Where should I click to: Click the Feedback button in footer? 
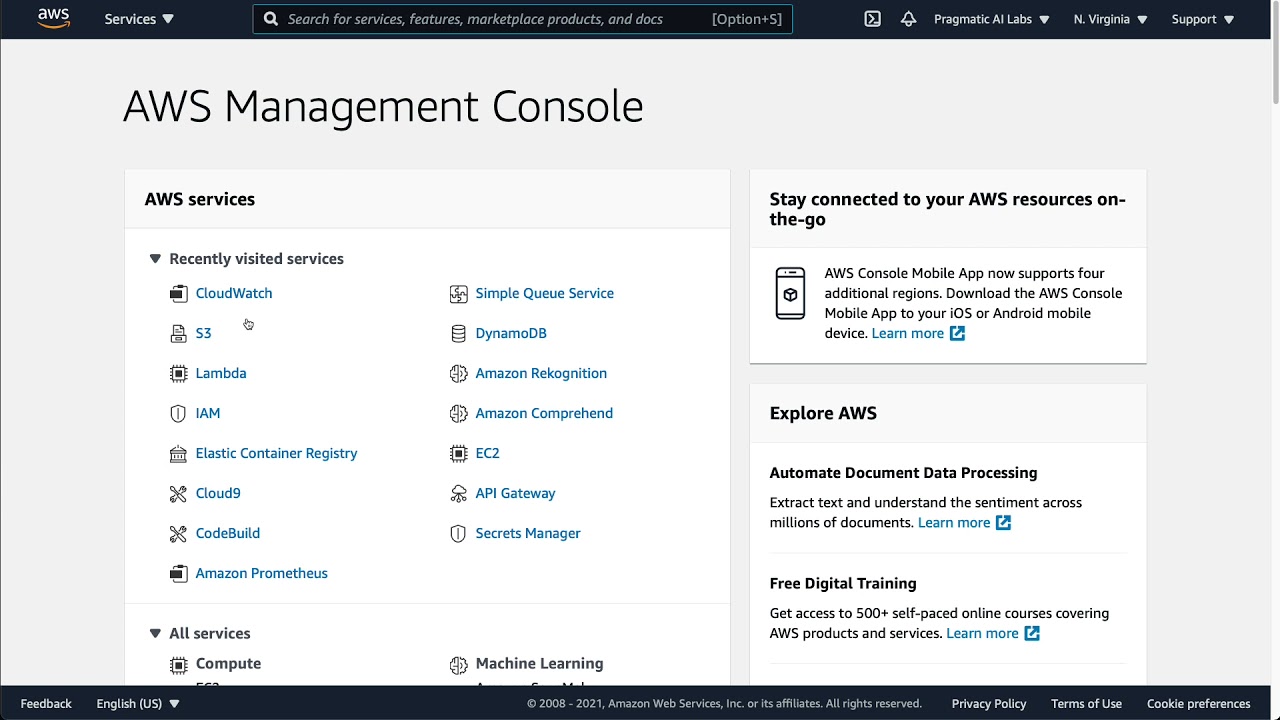46,703
